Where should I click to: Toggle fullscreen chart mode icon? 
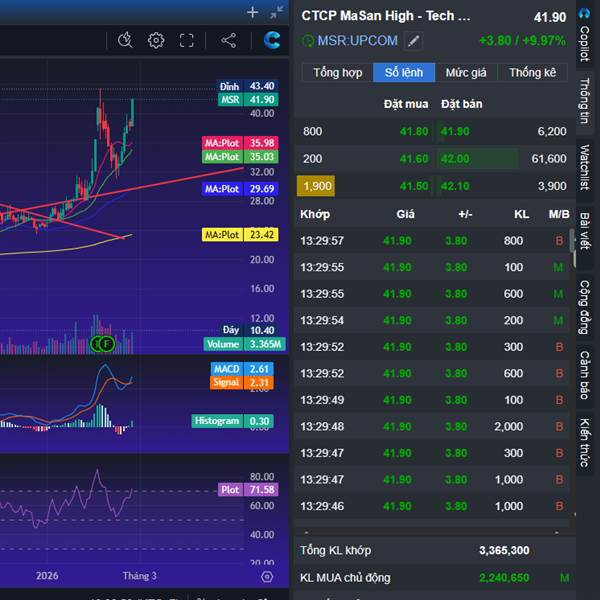click(x=187, y=40)
